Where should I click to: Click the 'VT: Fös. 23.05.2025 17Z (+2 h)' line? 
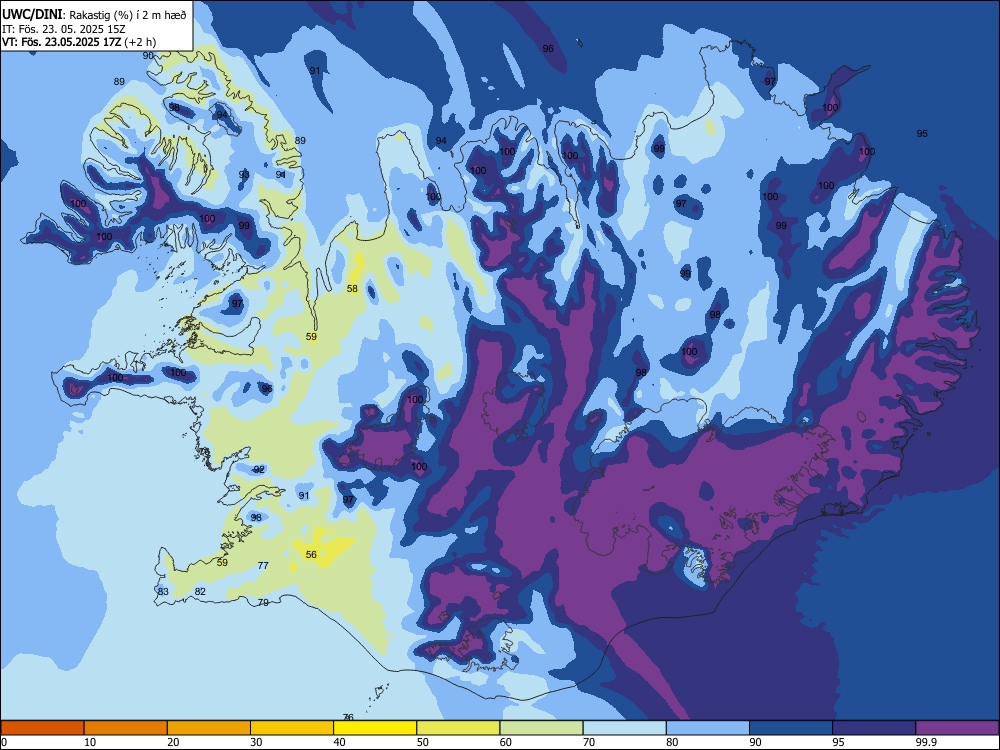pyautogui.click(x=79, y=42)
